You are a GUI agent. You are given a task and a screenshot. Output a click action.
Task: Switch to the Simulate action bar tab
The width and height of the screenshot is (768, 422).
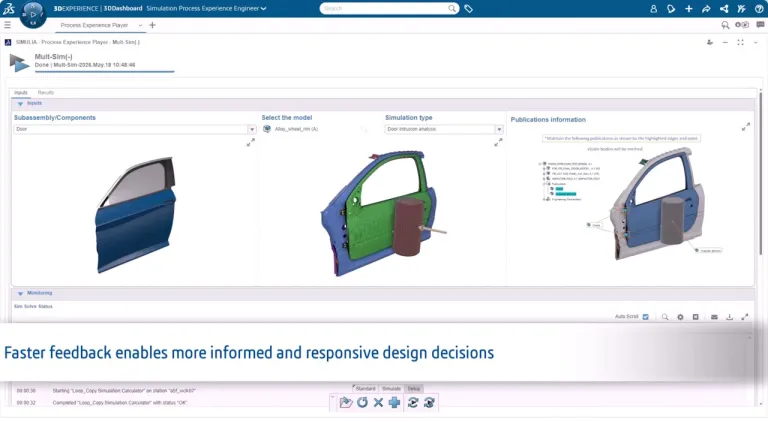[x=391, y=389]
